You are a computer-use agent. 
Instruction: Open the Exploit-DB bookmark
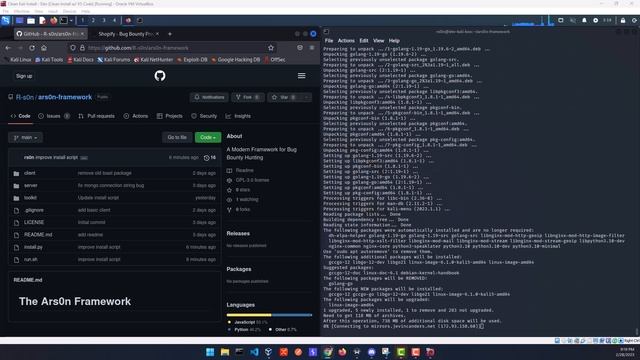(x=192, y=60)
